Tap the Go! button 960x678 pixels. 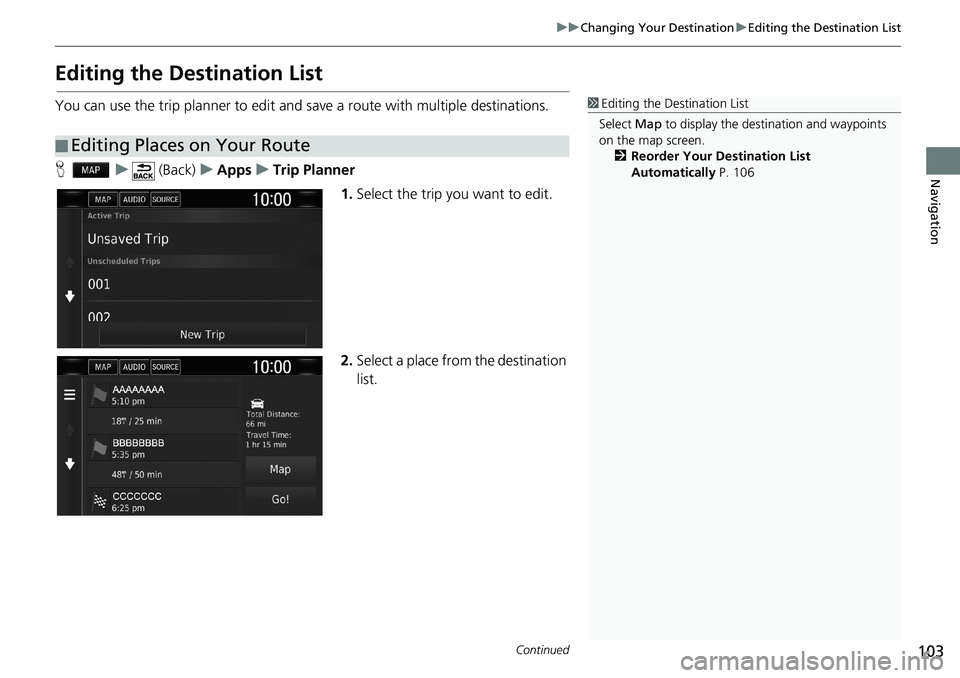point(280,499)
